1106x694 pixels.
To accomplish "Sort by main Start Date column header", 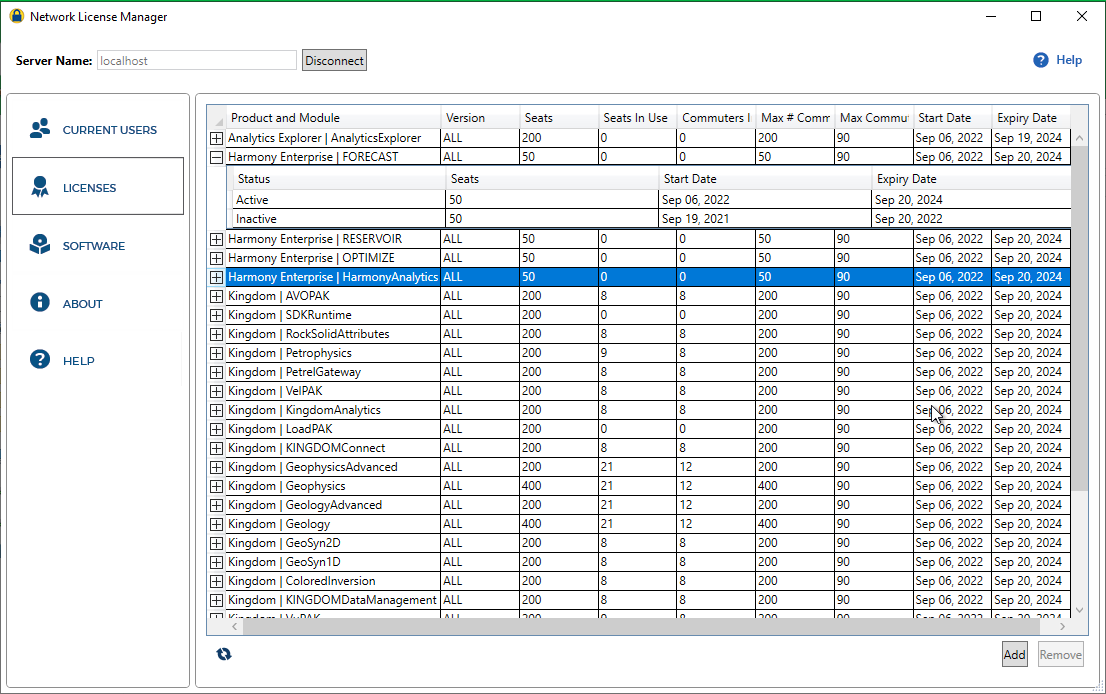I will click(952, 118).
